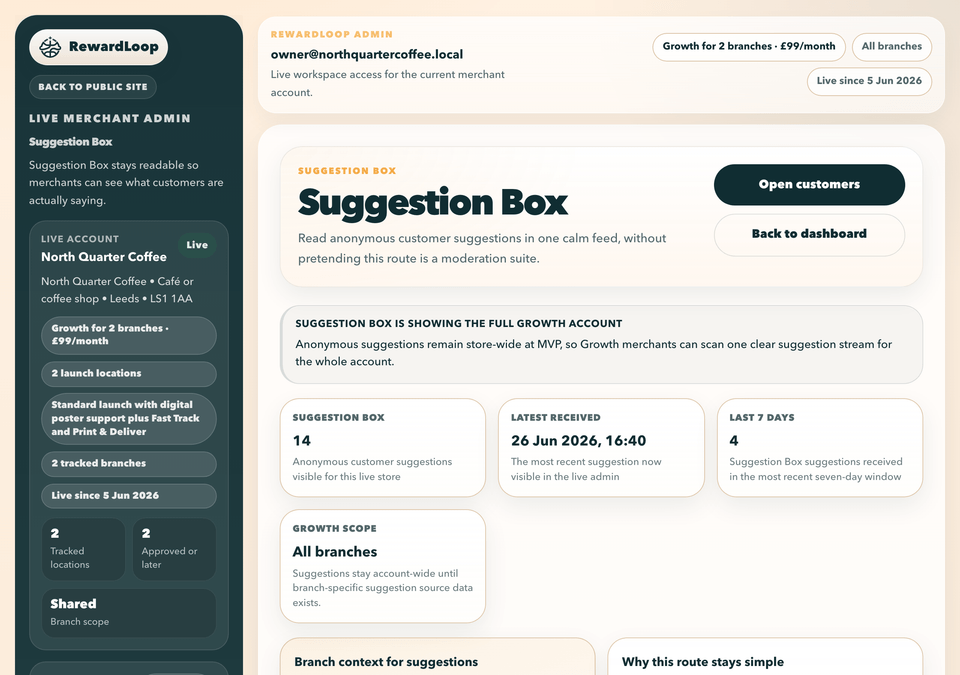Open the Tracked locations stat tile
The width and height of the screenshot is (960, 675).
pos(83,549)
